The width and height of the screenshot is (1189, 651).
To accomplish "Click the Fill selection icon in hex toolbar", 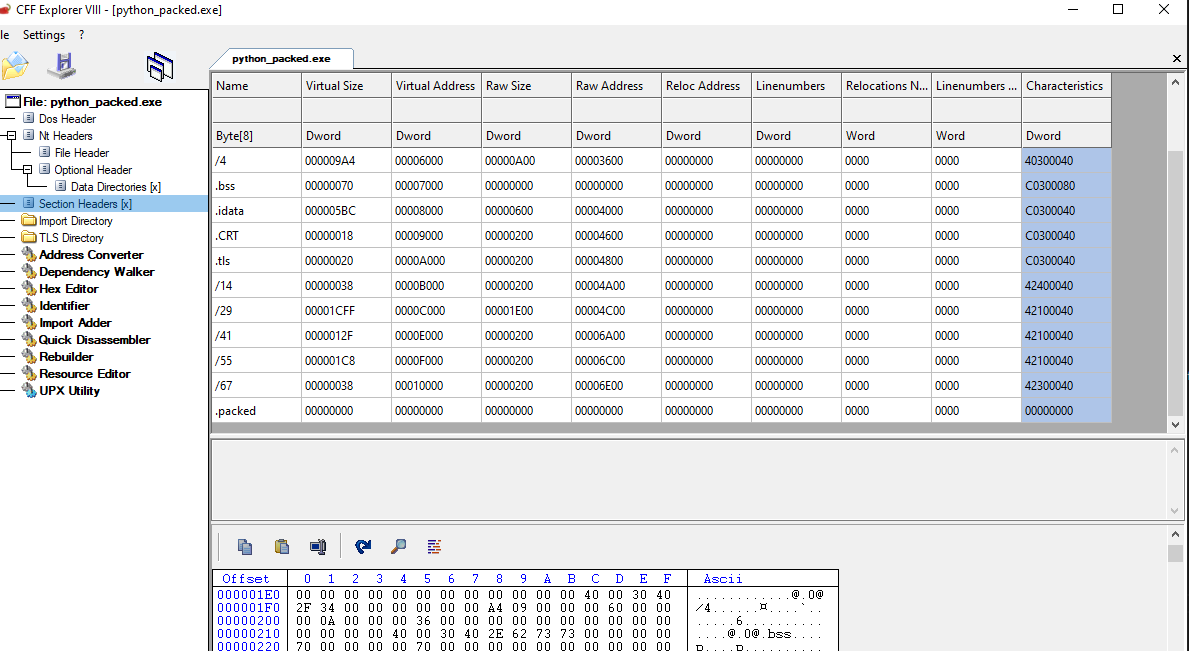I will pyautogui.click(x=318, y=546).
